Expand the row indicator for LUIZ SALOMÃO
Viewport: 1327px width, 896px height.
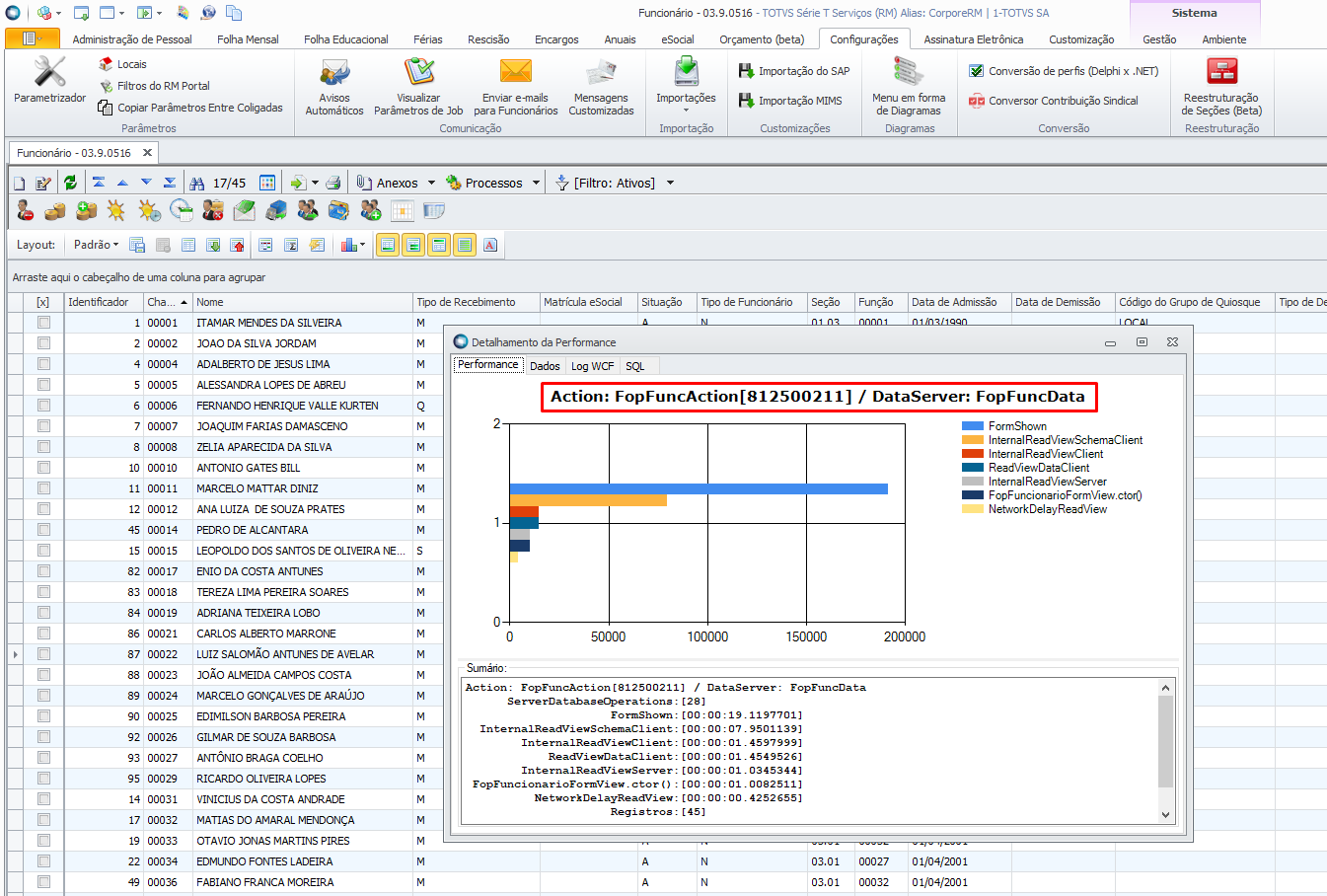15,654
